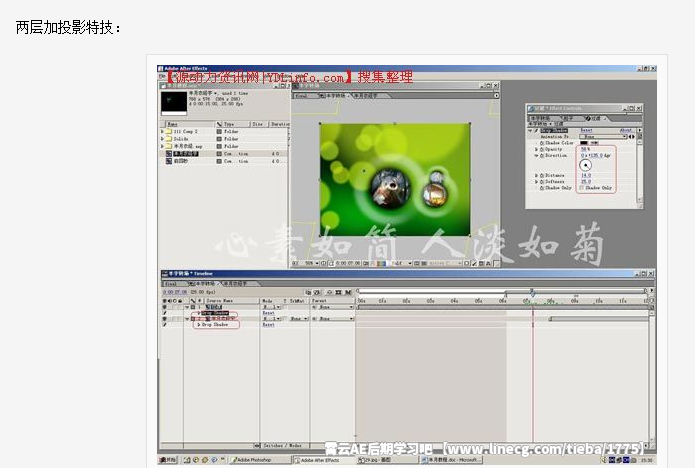This screenshot has width=695, height=468.
Task: Toggle the Shadow Color stopwatch
Action: (x=542, y=143)
